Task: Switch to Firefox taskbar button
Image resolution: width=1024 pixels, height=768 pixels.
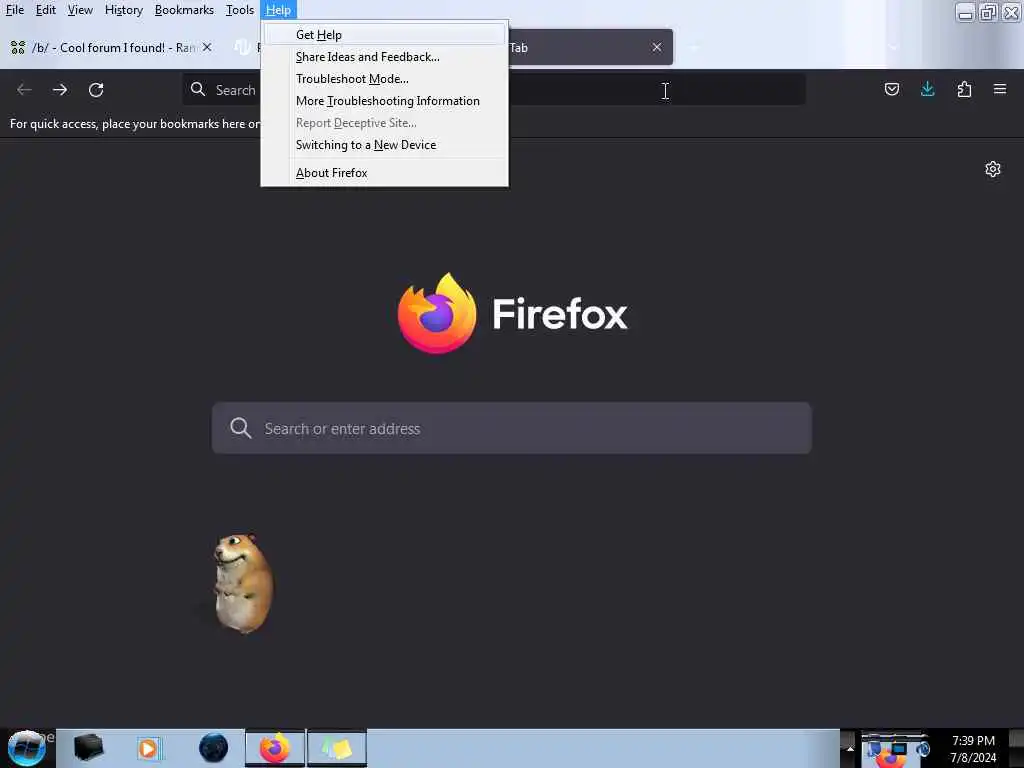Action: coord(275,748)
